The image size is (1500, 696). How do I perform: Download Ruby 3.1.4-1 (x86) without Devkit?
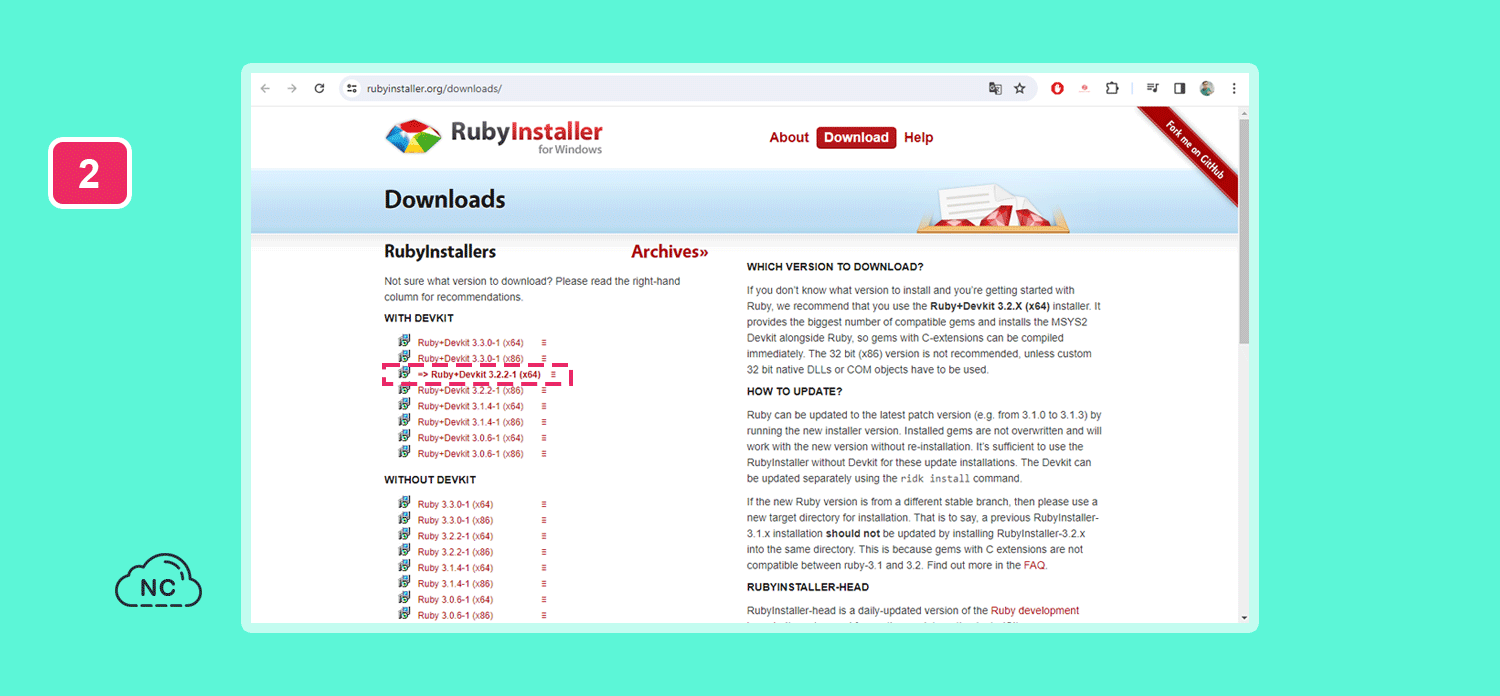click(455, 584)
